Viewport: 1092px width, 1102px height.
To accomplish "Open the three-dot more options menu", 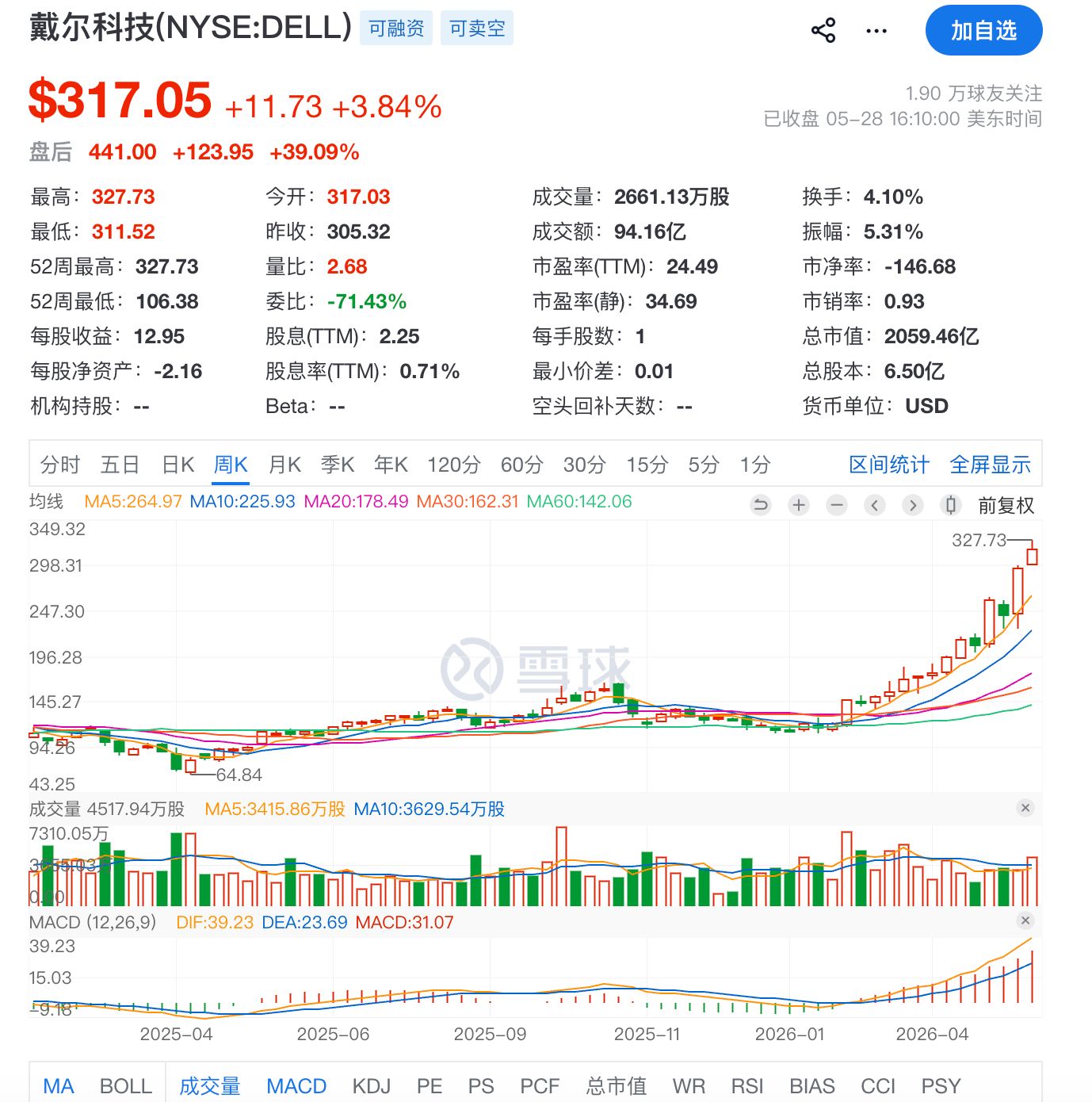I will 876,31.
